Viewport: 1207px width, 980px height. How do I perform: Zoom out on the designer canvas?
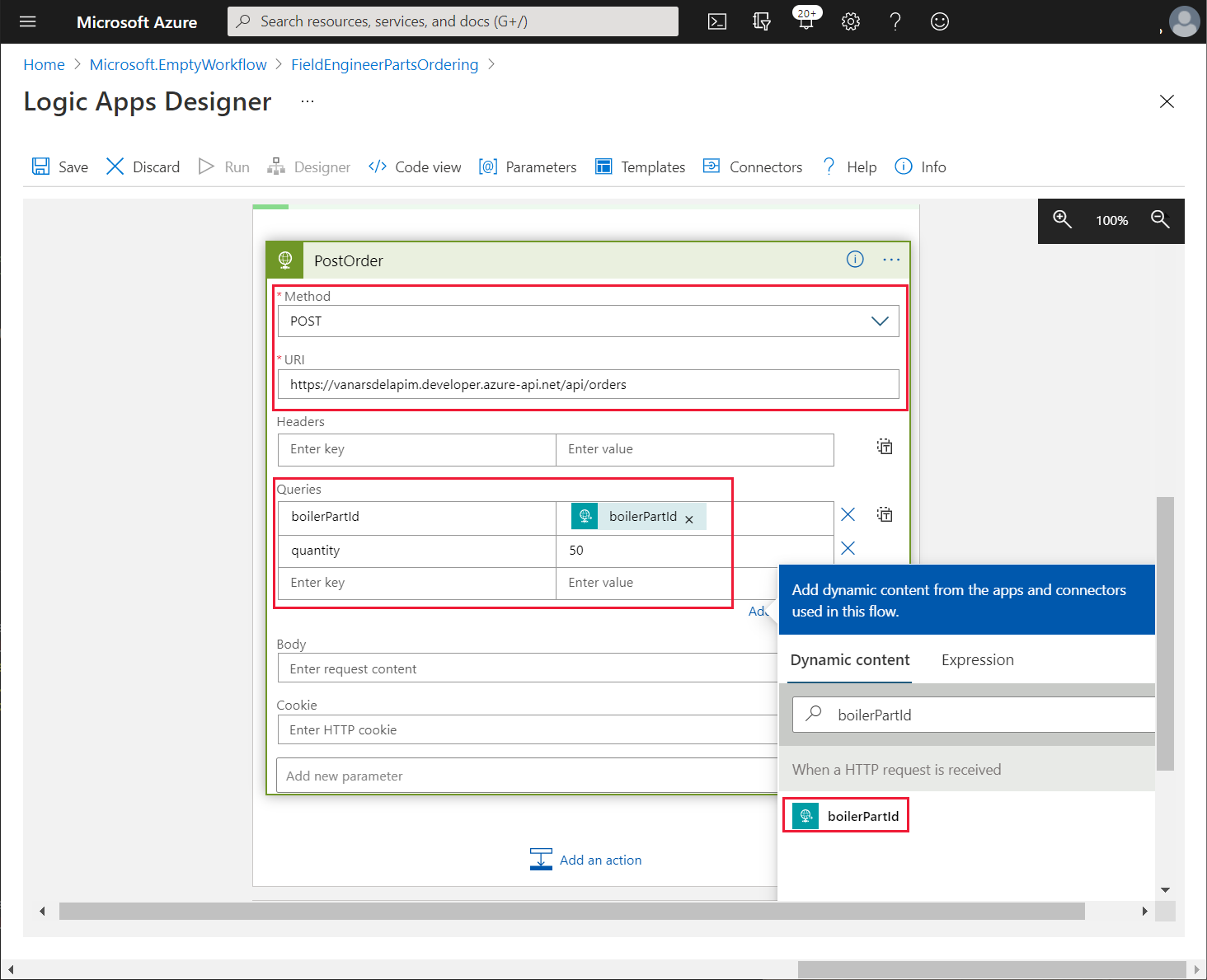(1160, 220)
